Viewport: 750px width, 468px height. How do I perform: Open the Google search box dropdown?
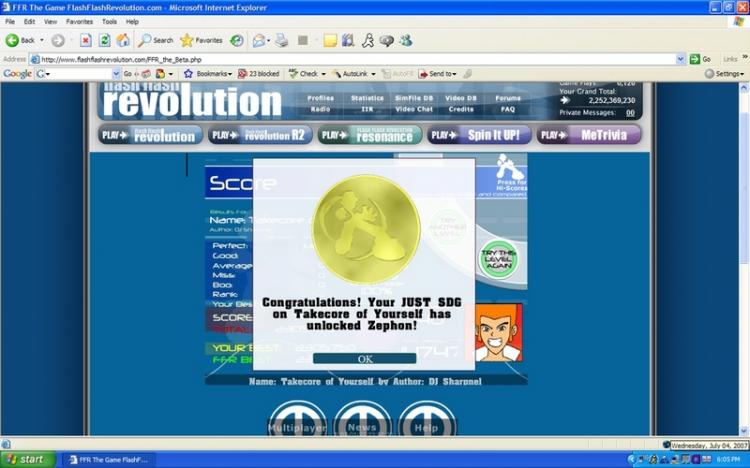click(116, 74)
